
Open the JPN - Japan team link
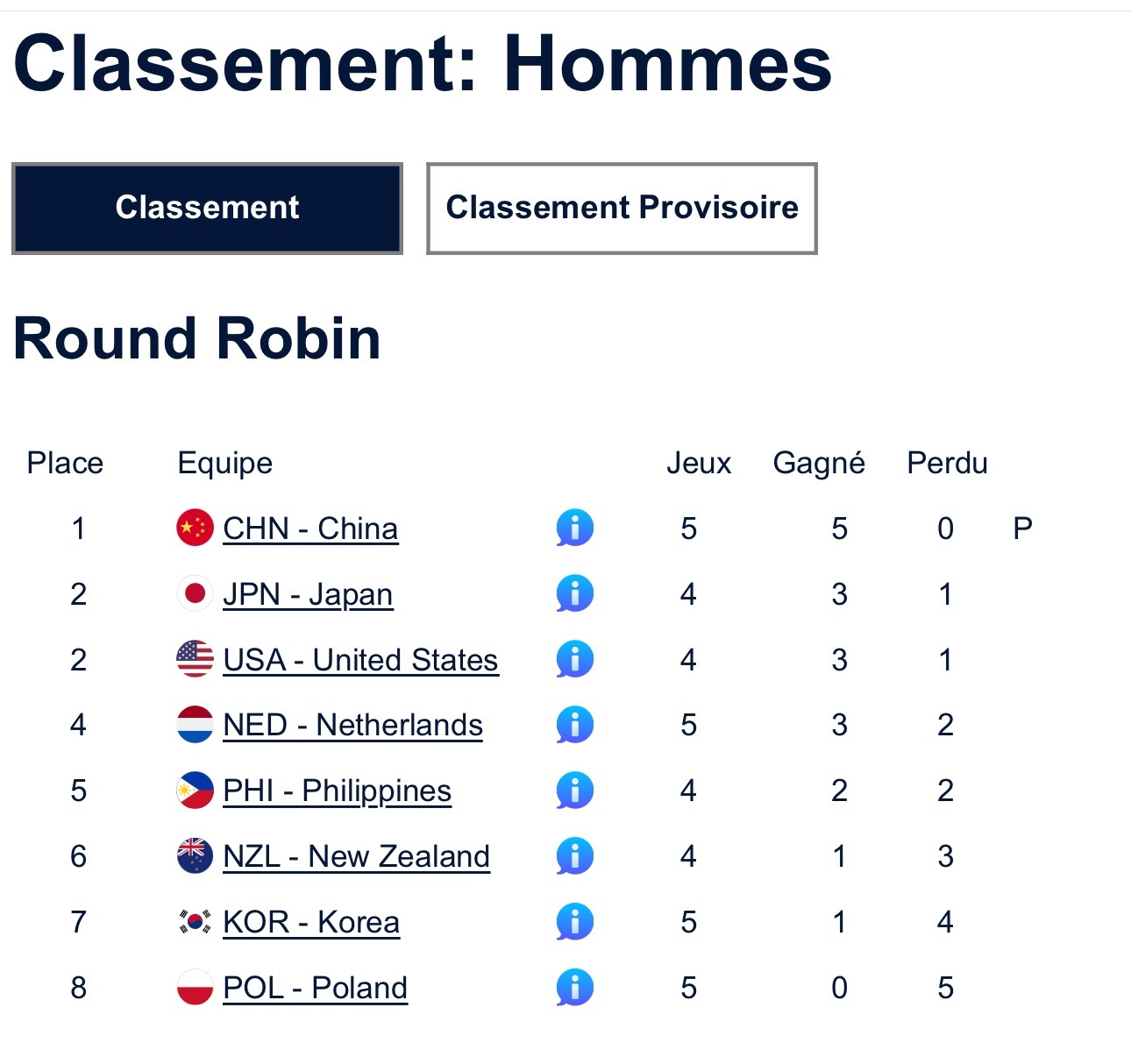pos(307,594)
